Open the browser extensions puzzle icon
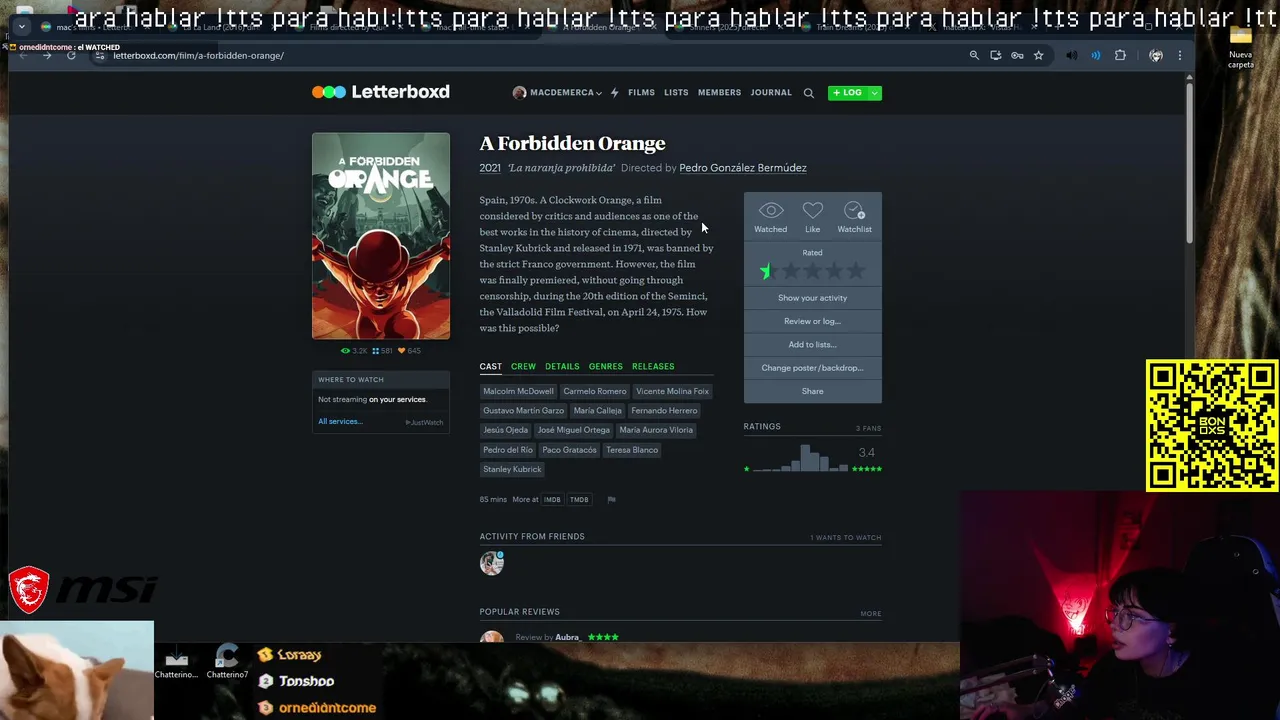This screenshot has height=720, width=1280. 1120,56
